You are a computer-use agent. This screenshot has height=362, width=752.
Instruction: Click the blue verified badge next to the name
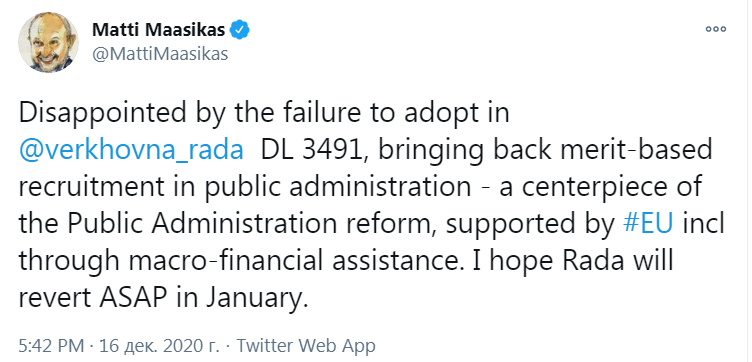click(x=238, y=30)
